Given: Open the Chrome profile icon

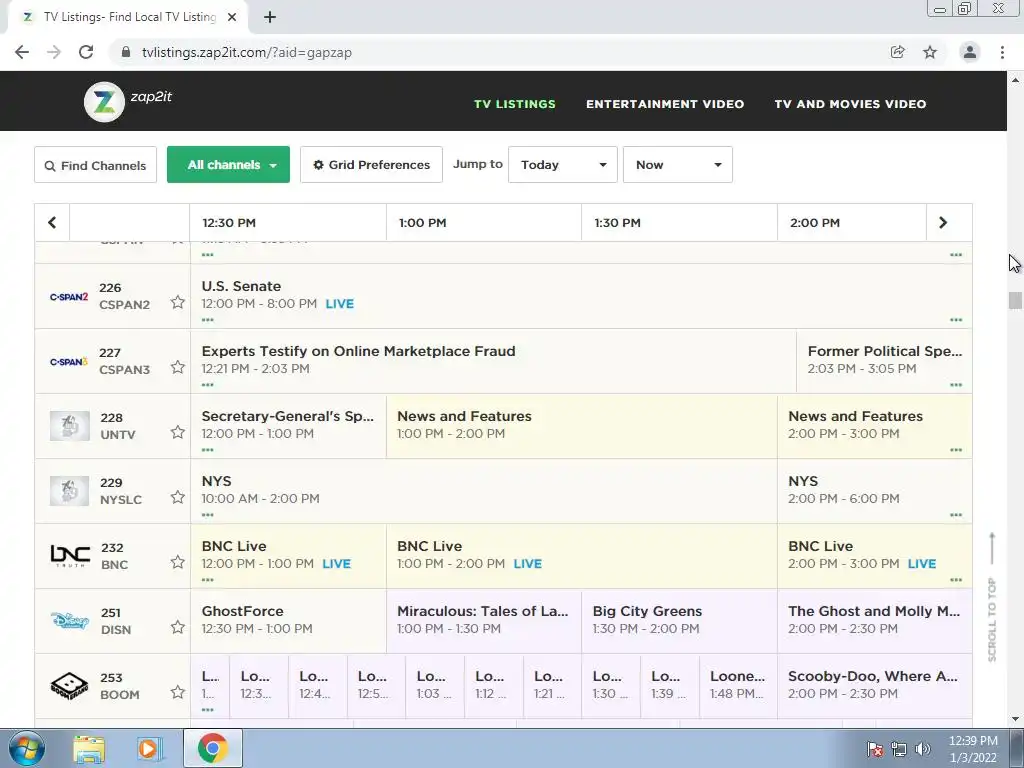Looking at the screenshot, I should pyautogui.click(x=970, y=52).
